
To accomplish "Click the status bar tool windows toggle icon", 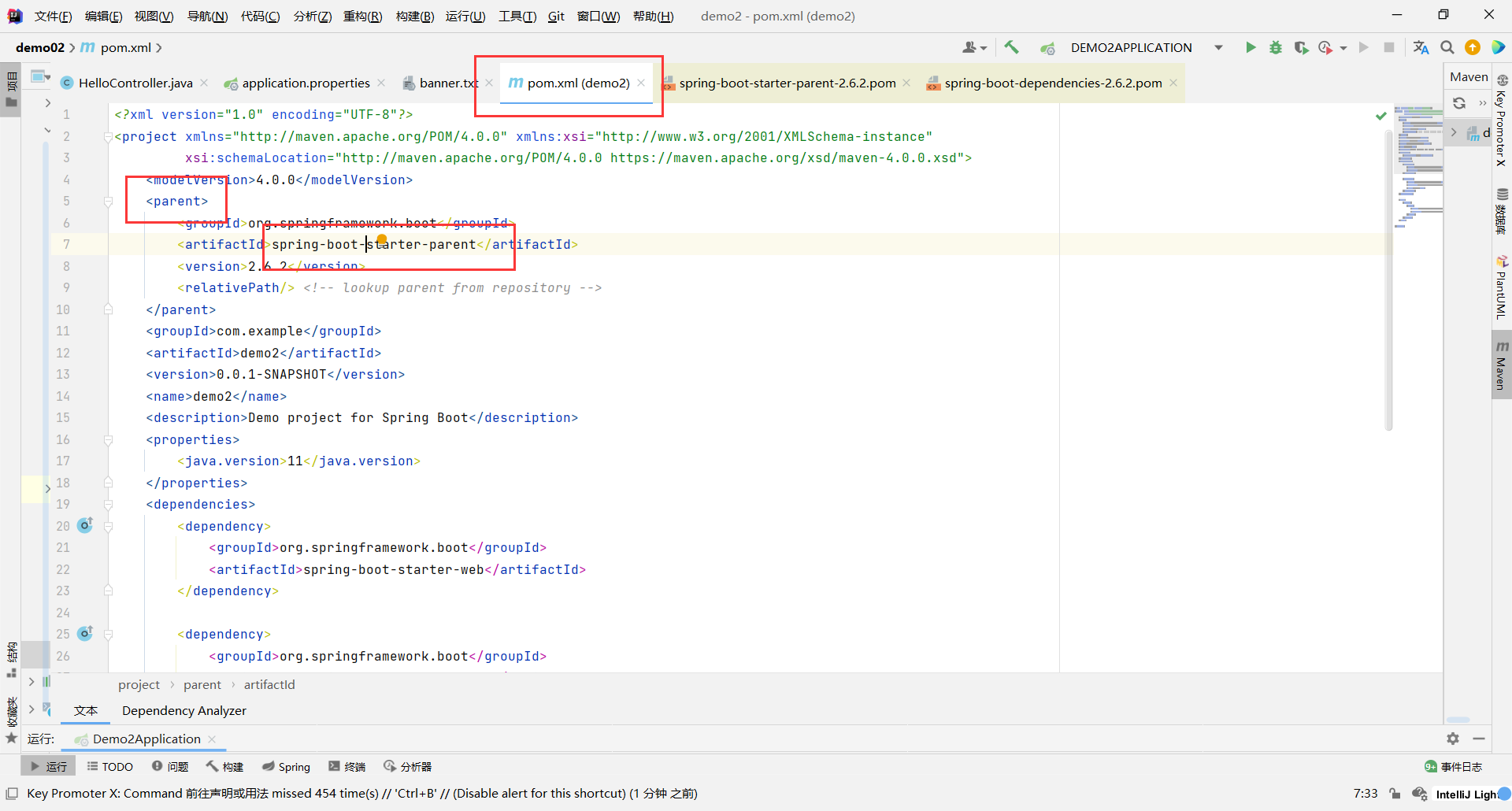I will point(12,794).
